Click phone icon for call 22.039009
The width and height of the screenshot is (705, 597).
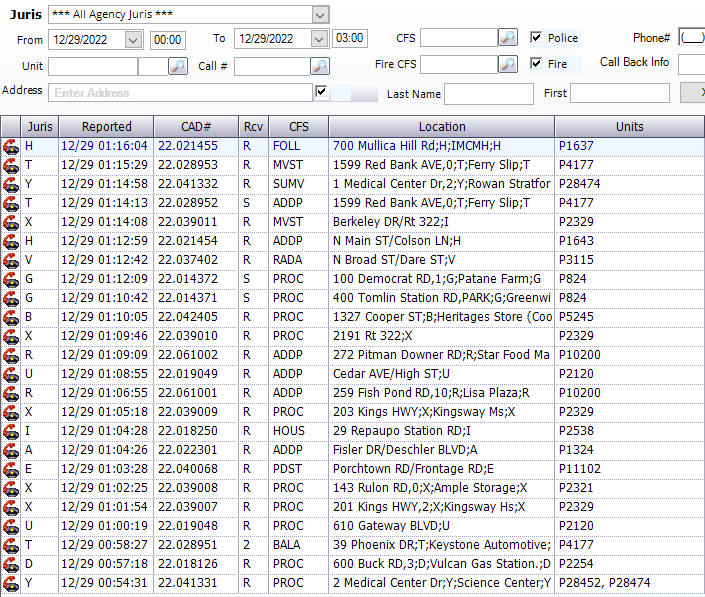(11, 412)
